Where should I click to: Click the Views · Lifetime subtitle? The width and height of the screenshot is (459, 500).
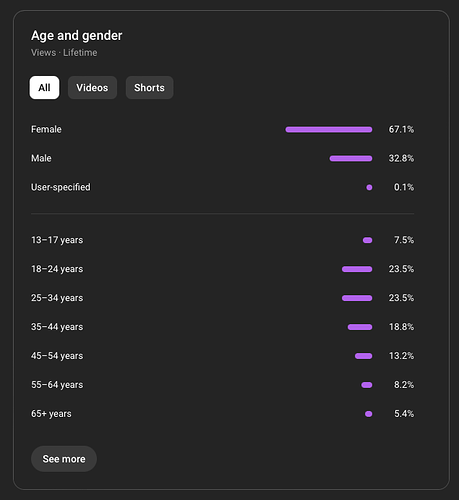click(64, 53)
